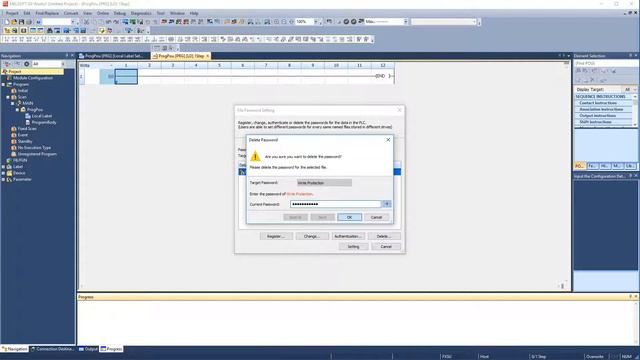Select the Standby program folder
Screen dimensions: 640x360
point(25,141)
